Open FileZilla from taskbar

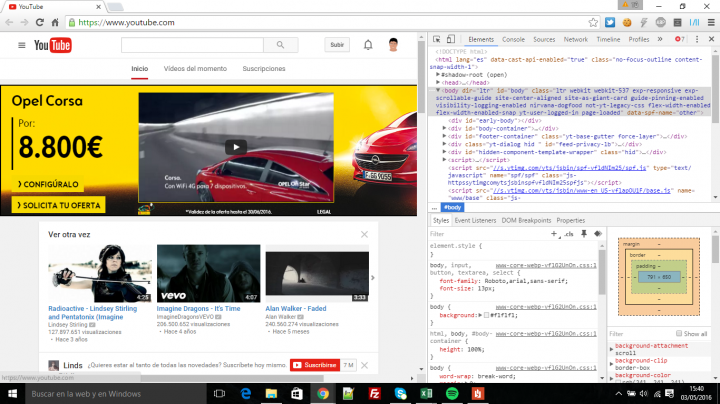coord(375,394)
